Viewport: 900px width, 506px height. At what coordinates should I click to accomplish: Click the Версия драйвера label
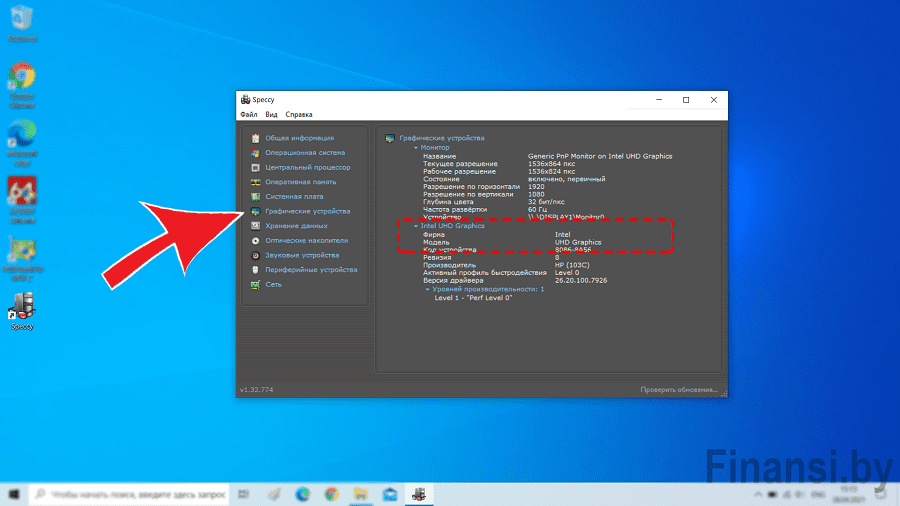pyautogui.click(x=453, y=281)
